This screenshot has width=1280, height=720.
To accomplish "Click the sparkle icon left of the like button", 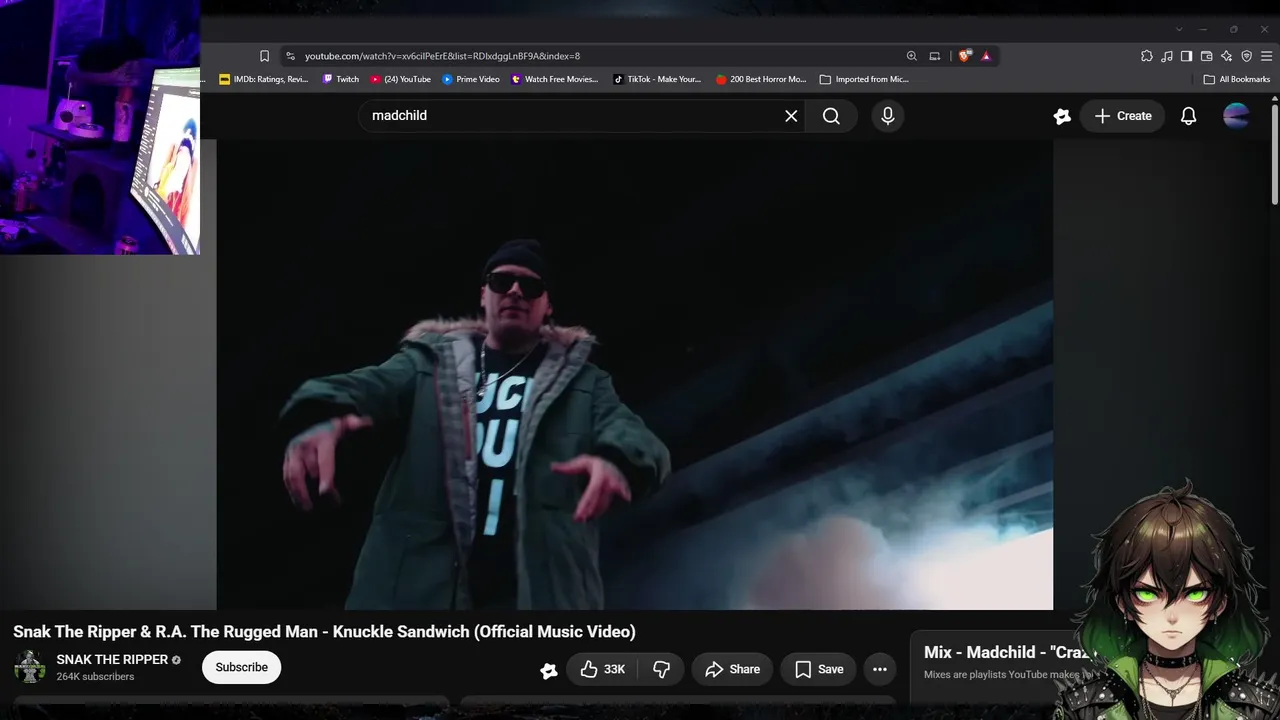I will click(548, 670).
